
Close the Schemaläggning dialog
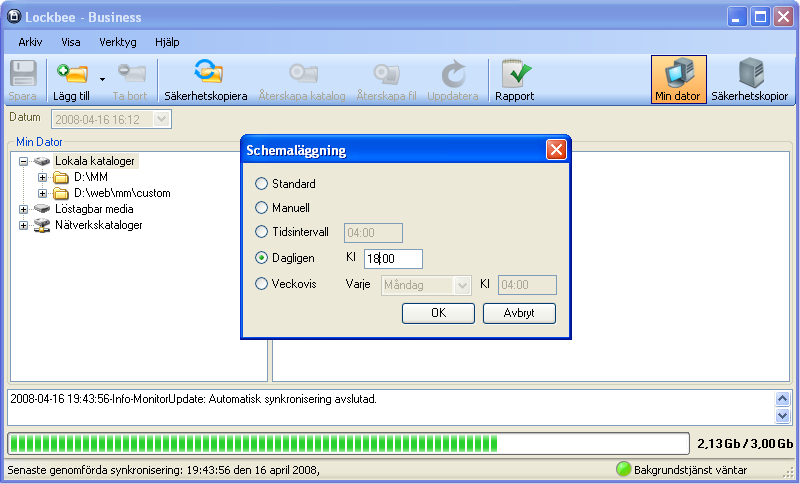click(556, 150)
